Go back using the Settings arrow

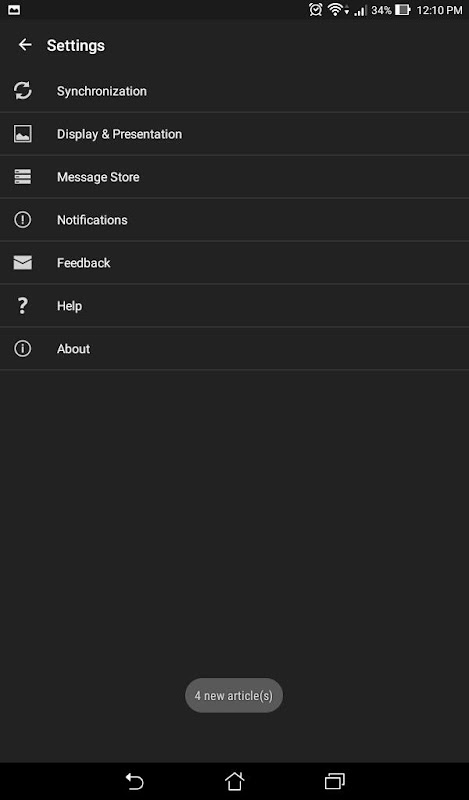(x=25, y=45)
